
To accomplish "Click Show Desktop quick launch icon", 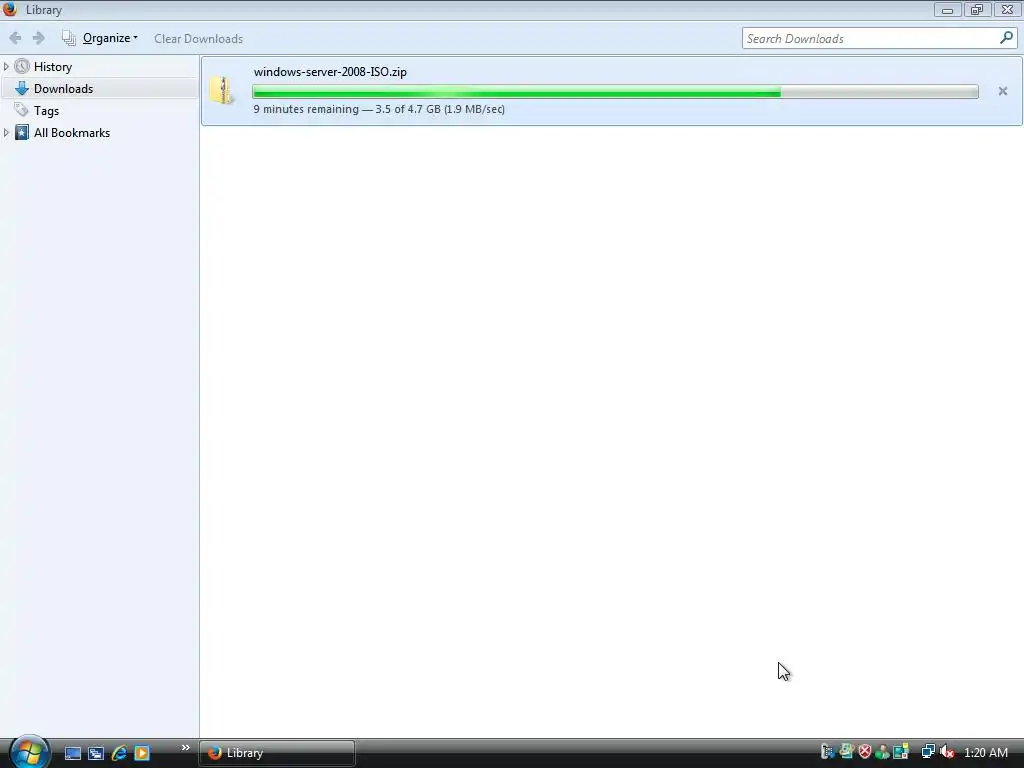I will (x=72, y=753).
